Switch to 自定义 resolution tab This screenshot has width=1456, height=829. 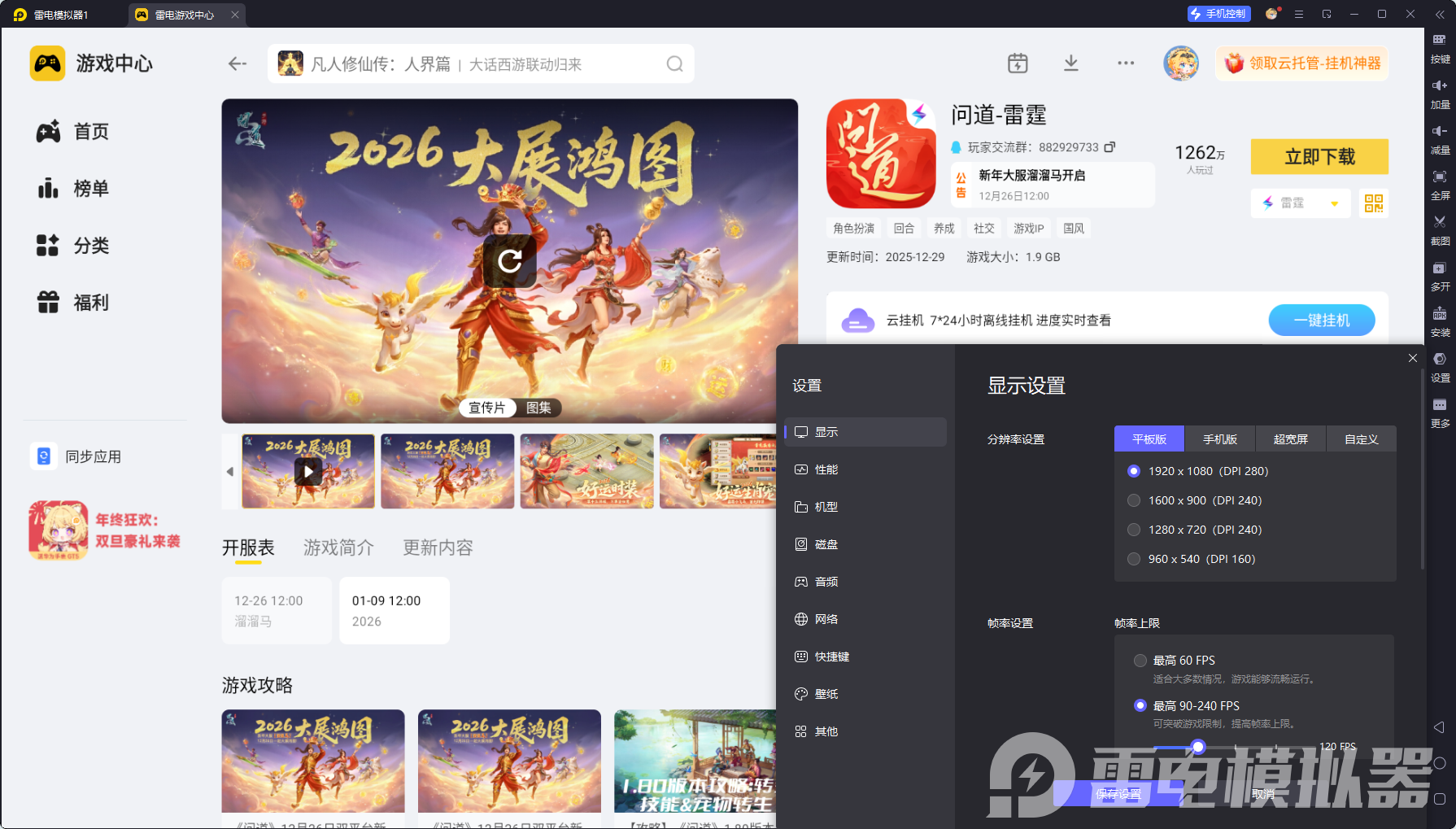pyautogui.click(x=1362, y=439)
